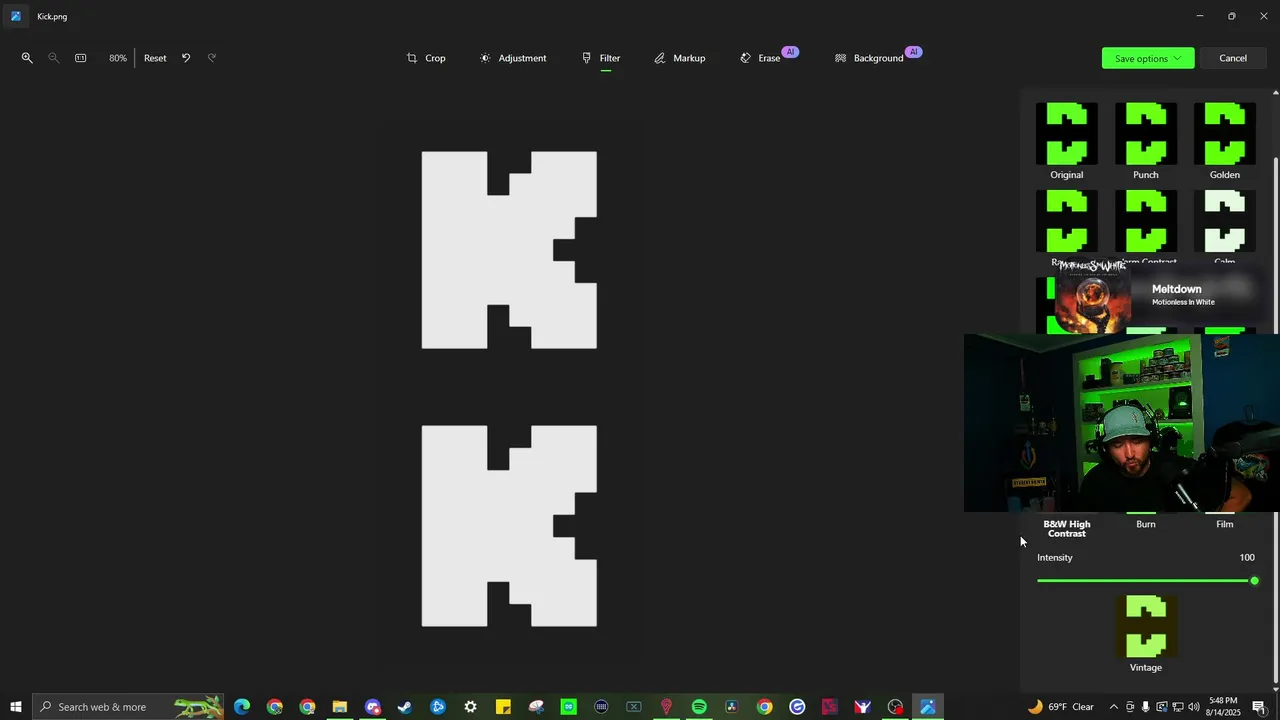1280x720 pixels.
Task: Click the Kick.png window title
Action: (52, 17)
